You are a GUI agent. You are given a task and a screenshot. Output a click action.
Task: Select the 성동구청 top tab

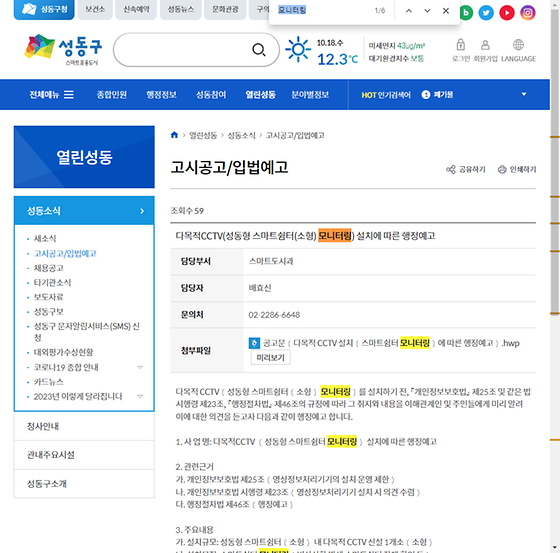44,9
